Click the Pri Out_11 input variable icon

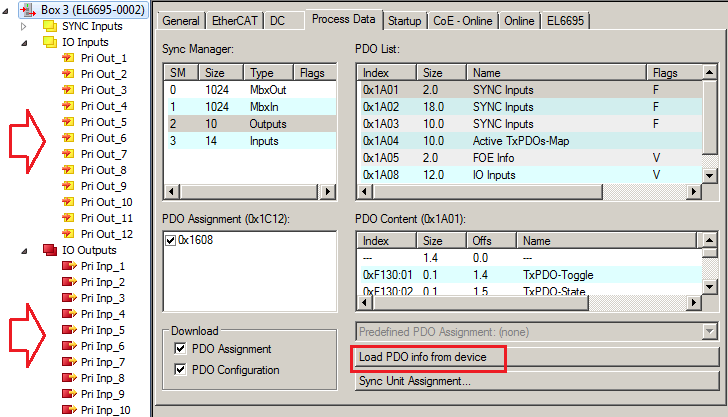coord(68,218)
